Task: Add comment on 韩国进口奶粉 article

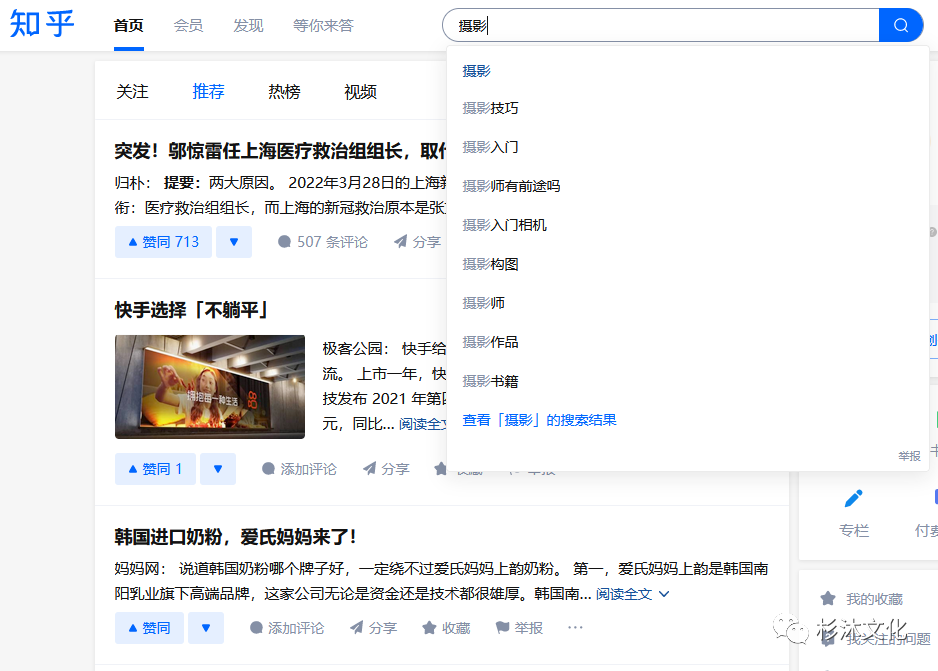Action: tap(287, 628)
